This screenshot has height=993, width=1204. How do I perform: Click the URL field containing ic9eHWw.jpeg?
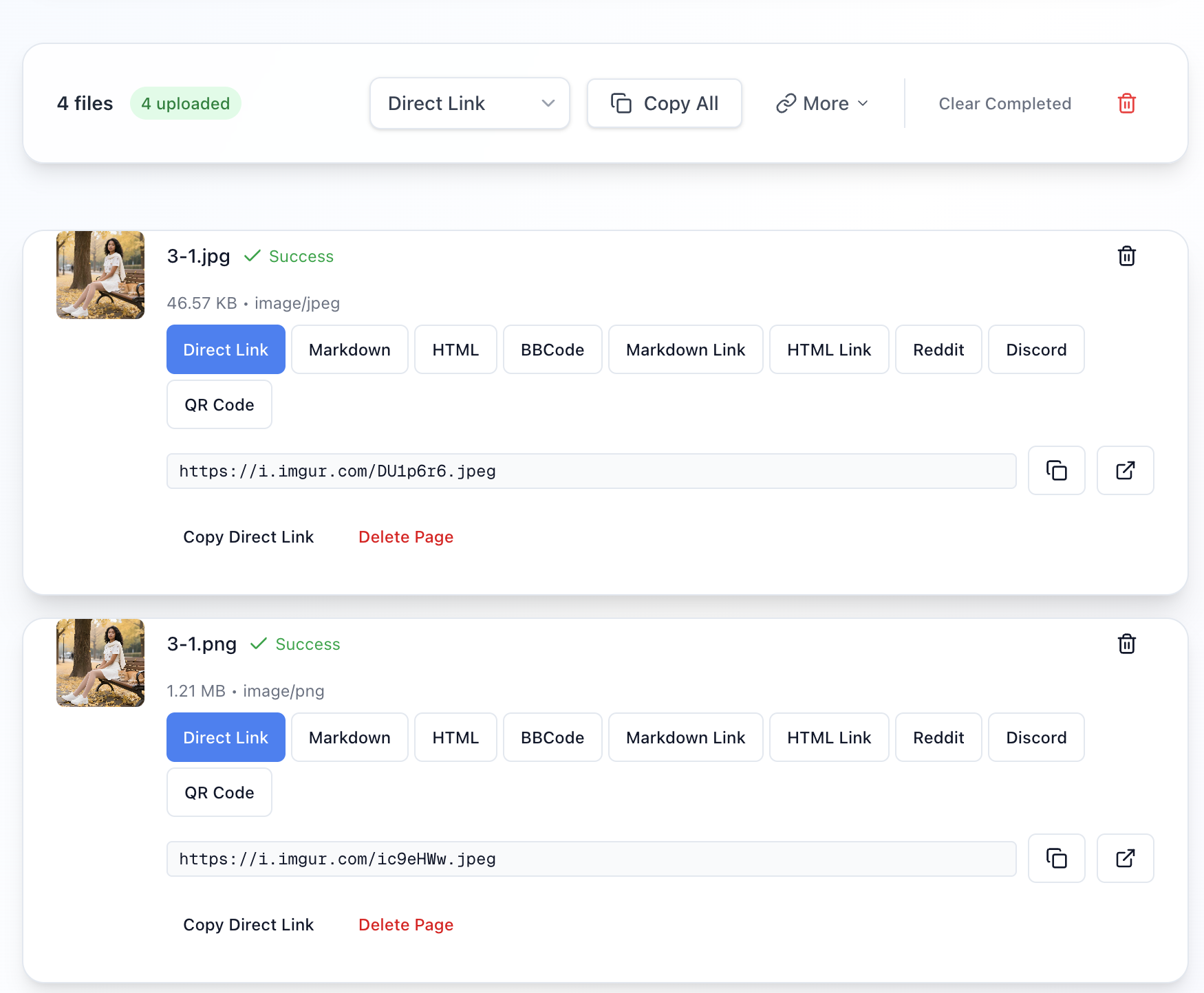coord(591,859)
